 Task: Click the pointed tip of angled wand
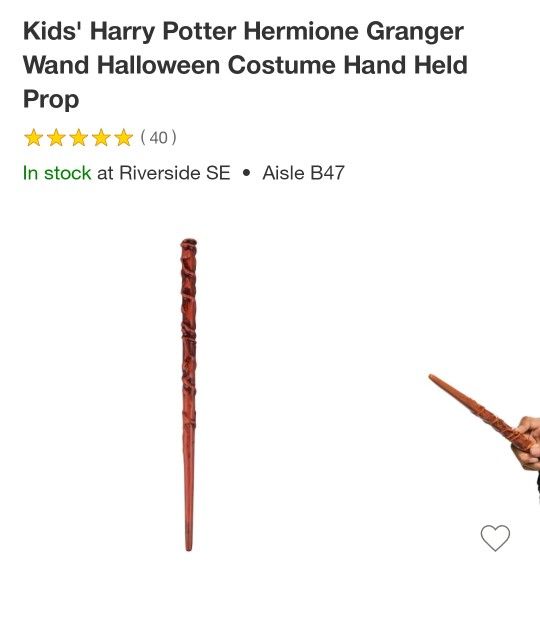coord(433,378)
